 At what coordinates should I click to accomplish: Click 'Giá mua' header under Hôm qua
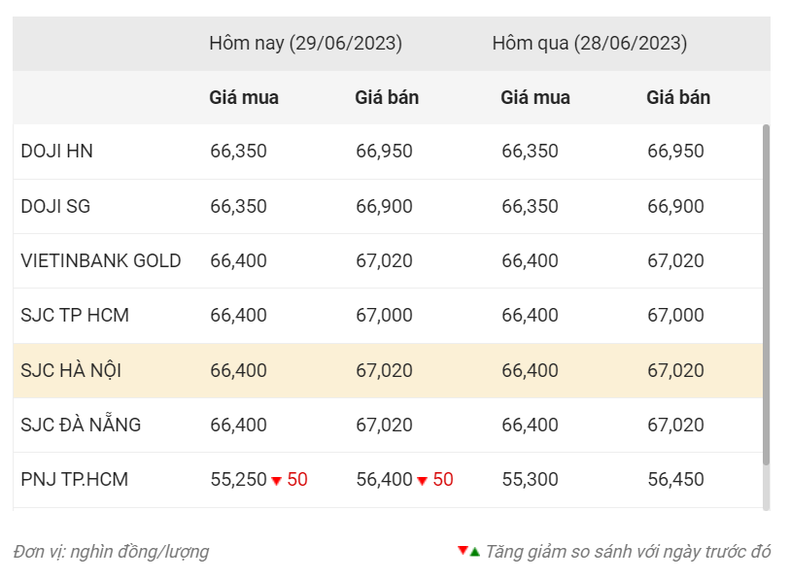coord(535,98)
